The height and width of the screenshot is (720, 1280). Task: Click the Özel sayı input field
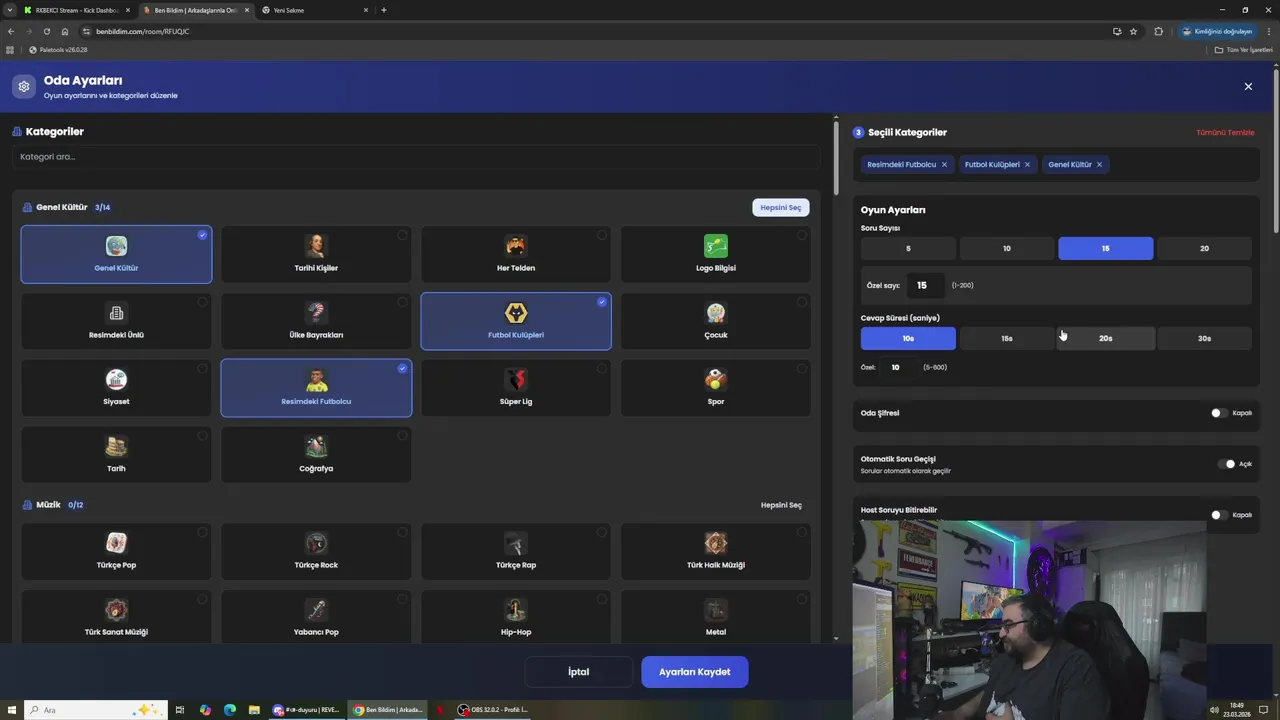(x=924, y=285)
